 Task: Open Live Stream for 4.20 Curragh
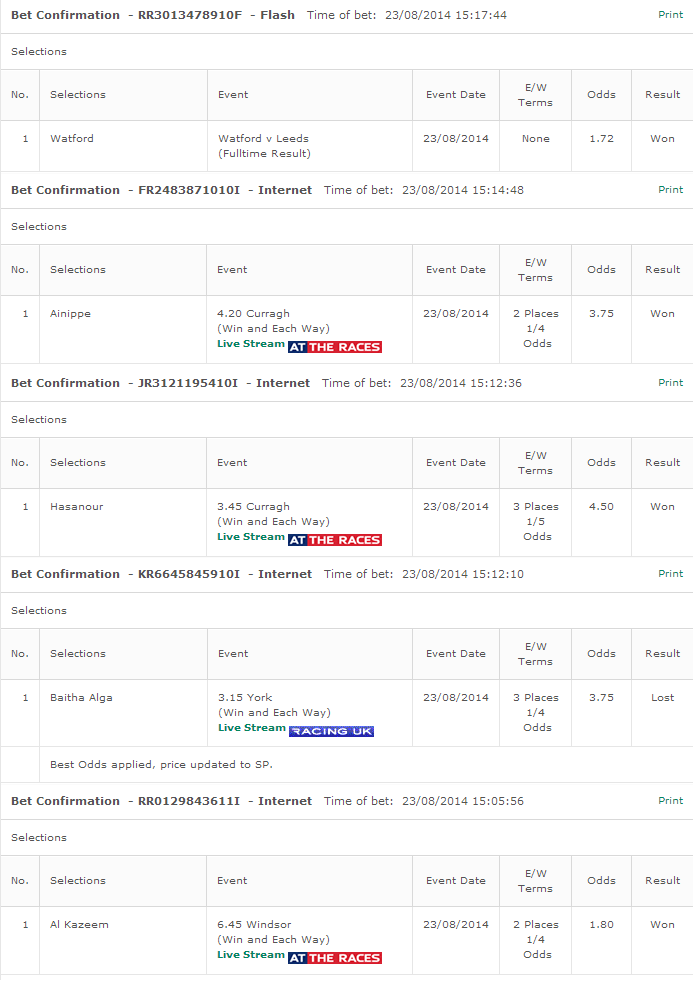click(x=251, y=344)
